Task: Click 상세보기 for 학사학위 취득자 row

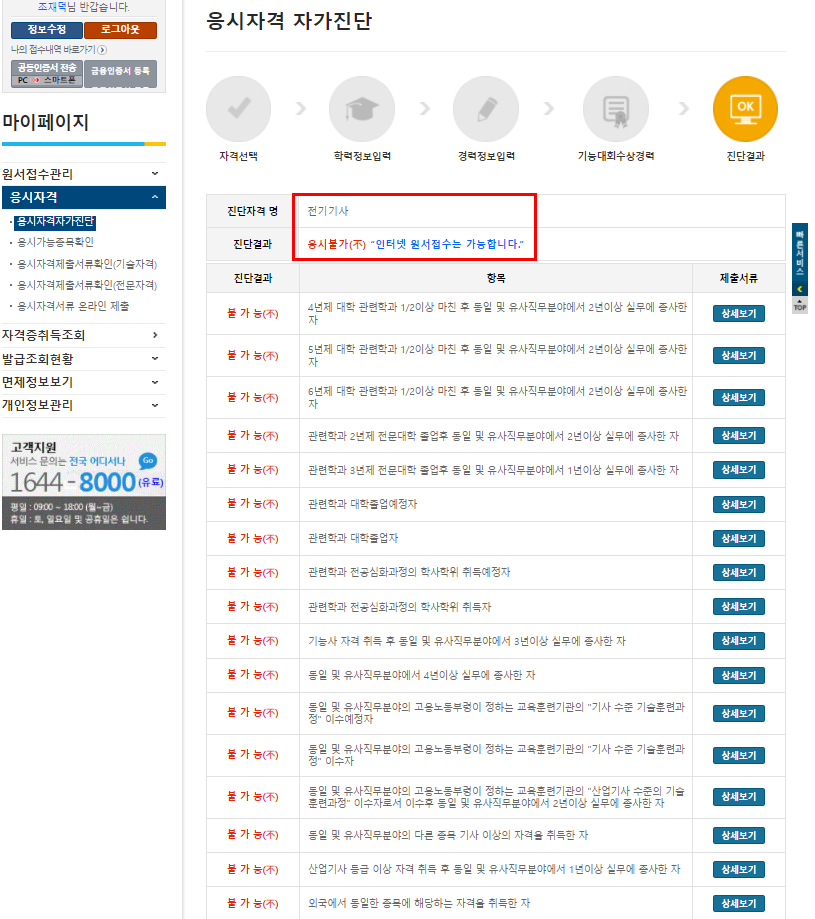Action: click(738, 607)
